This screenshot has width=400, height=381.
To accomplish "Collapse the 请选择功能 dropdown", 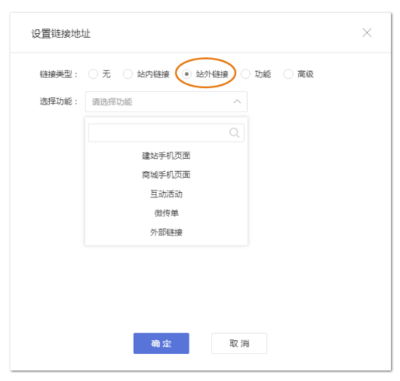I will (x=166, y=101).
